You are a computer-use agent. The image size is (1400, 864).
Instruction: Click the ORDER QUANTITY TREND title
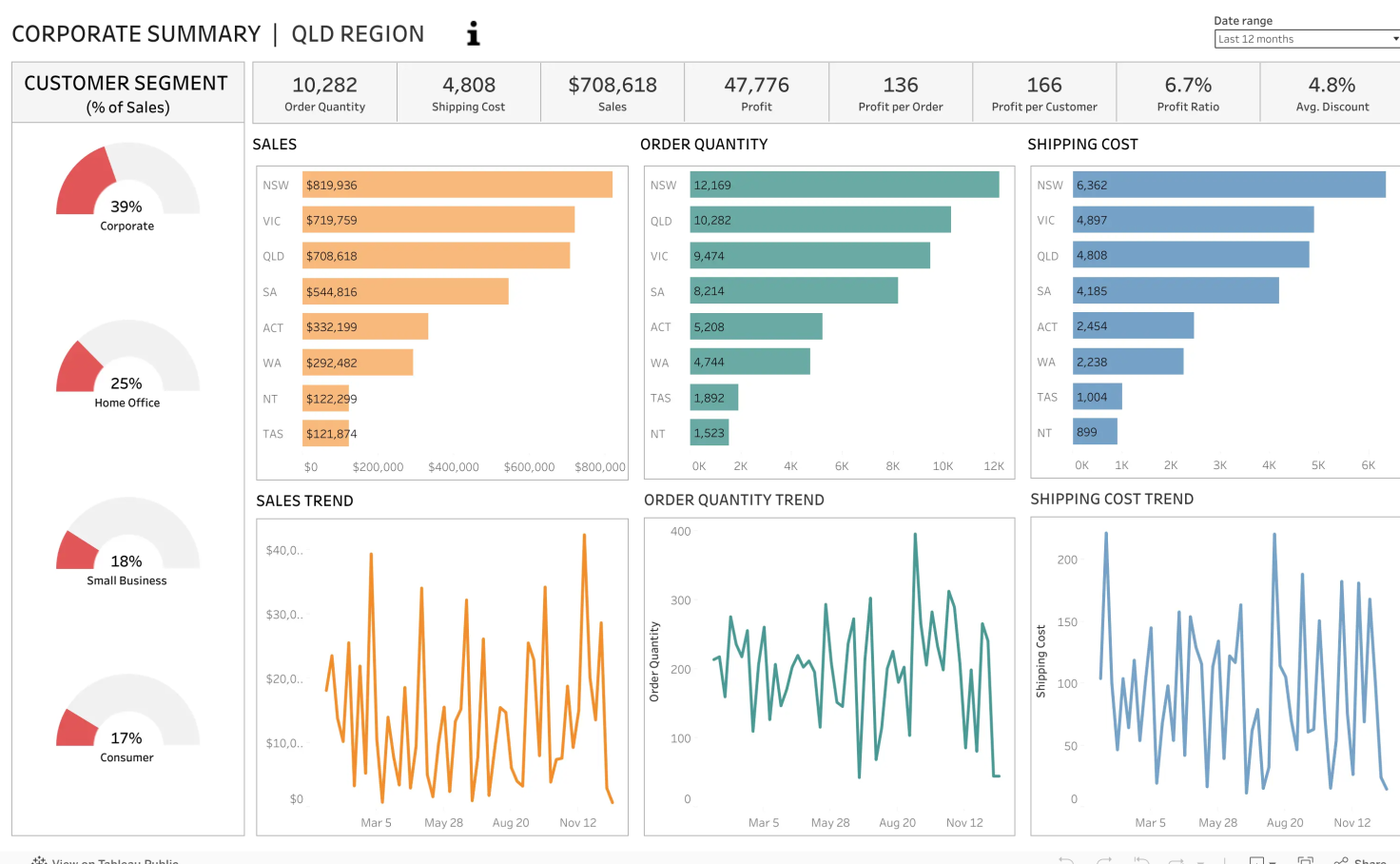(734, 500)
